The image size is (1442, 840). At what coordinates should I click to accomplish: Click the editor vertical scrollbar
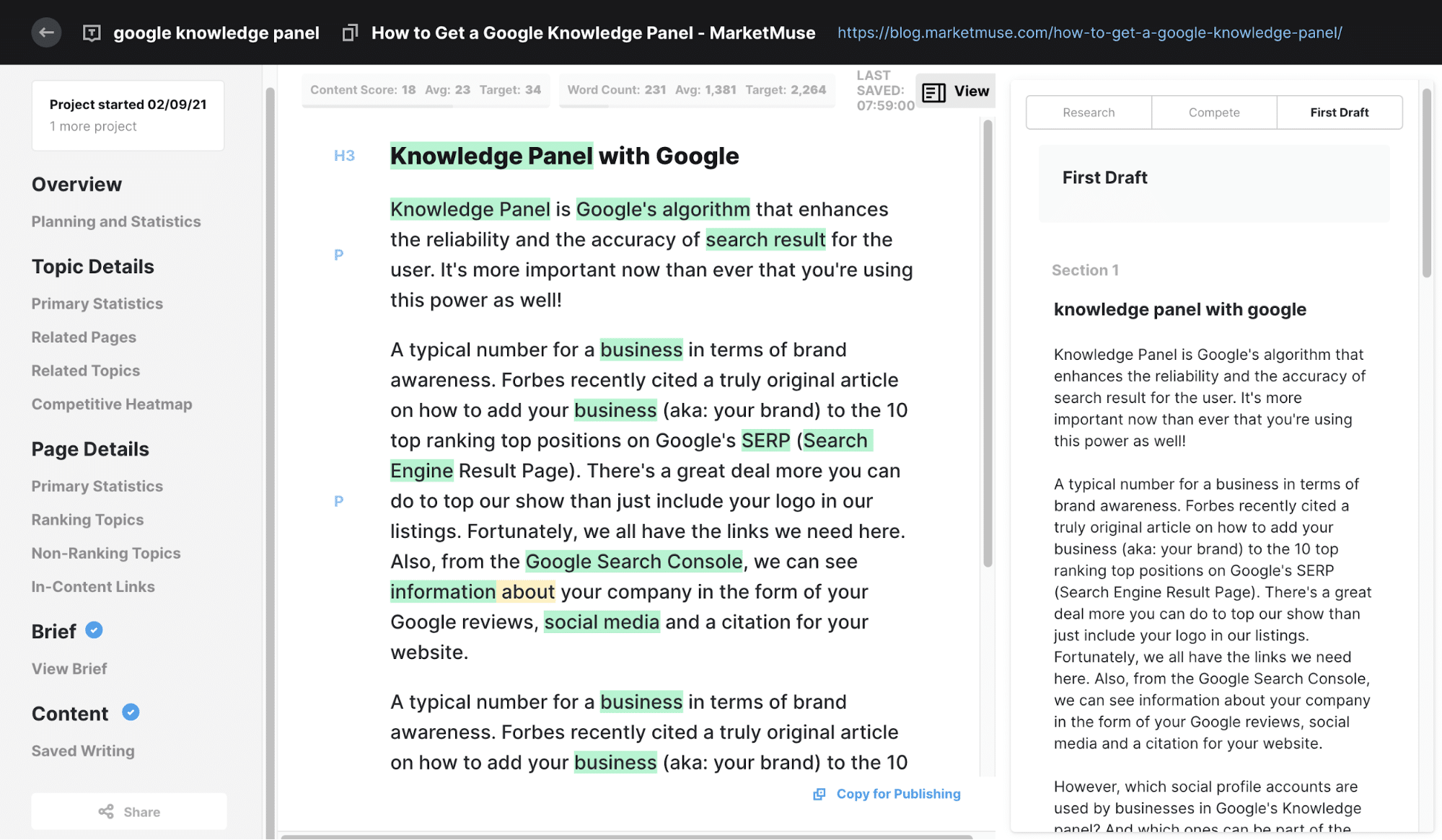pyautogui.click(x=988, y=342)
